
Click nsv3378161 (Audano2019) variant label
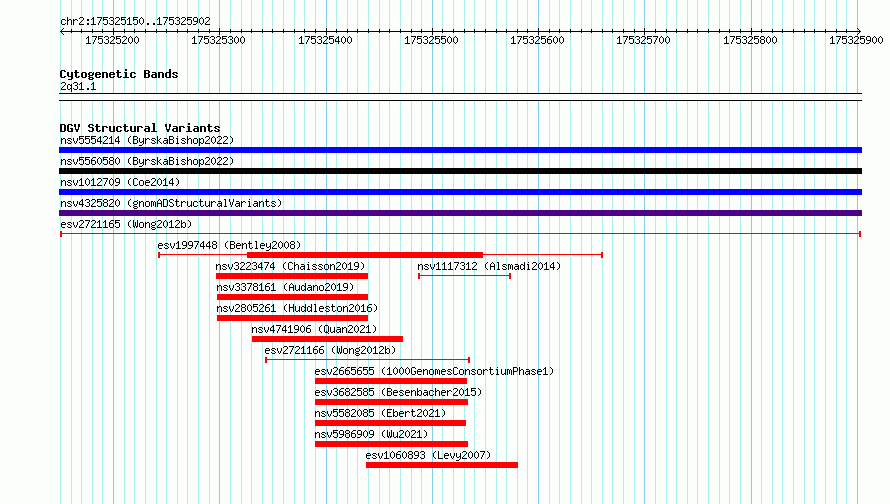pos(285,287)
